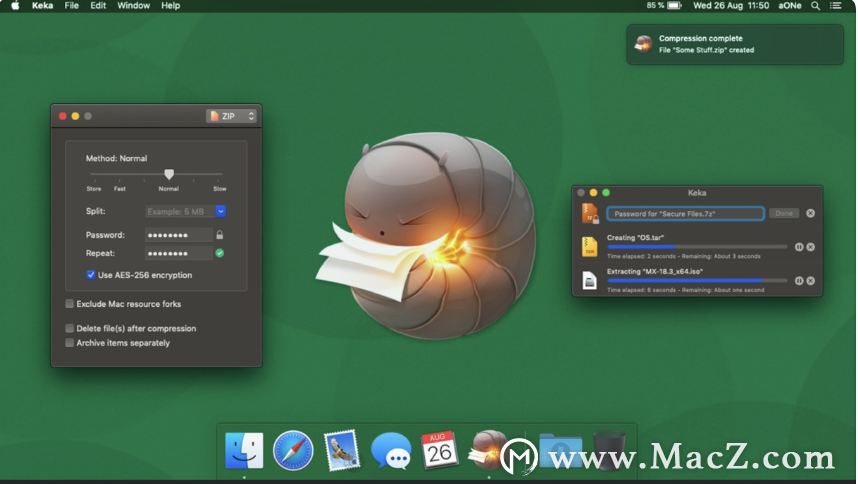The height and width of the screenshot is (484, 858).
Task: Click the TAR archive icon for OS.tar
Action: [589, 247]
